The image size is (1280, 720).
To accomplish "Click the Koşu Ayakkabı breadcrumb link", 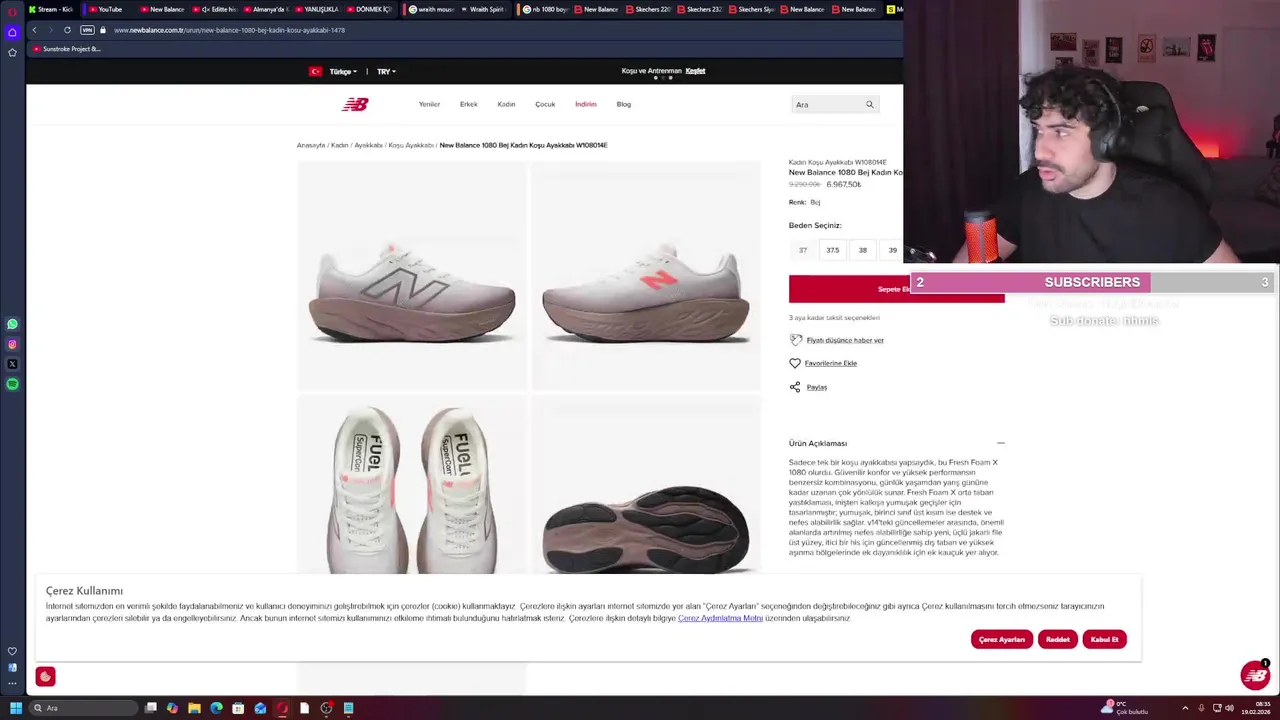I will [x=411, y=145].
